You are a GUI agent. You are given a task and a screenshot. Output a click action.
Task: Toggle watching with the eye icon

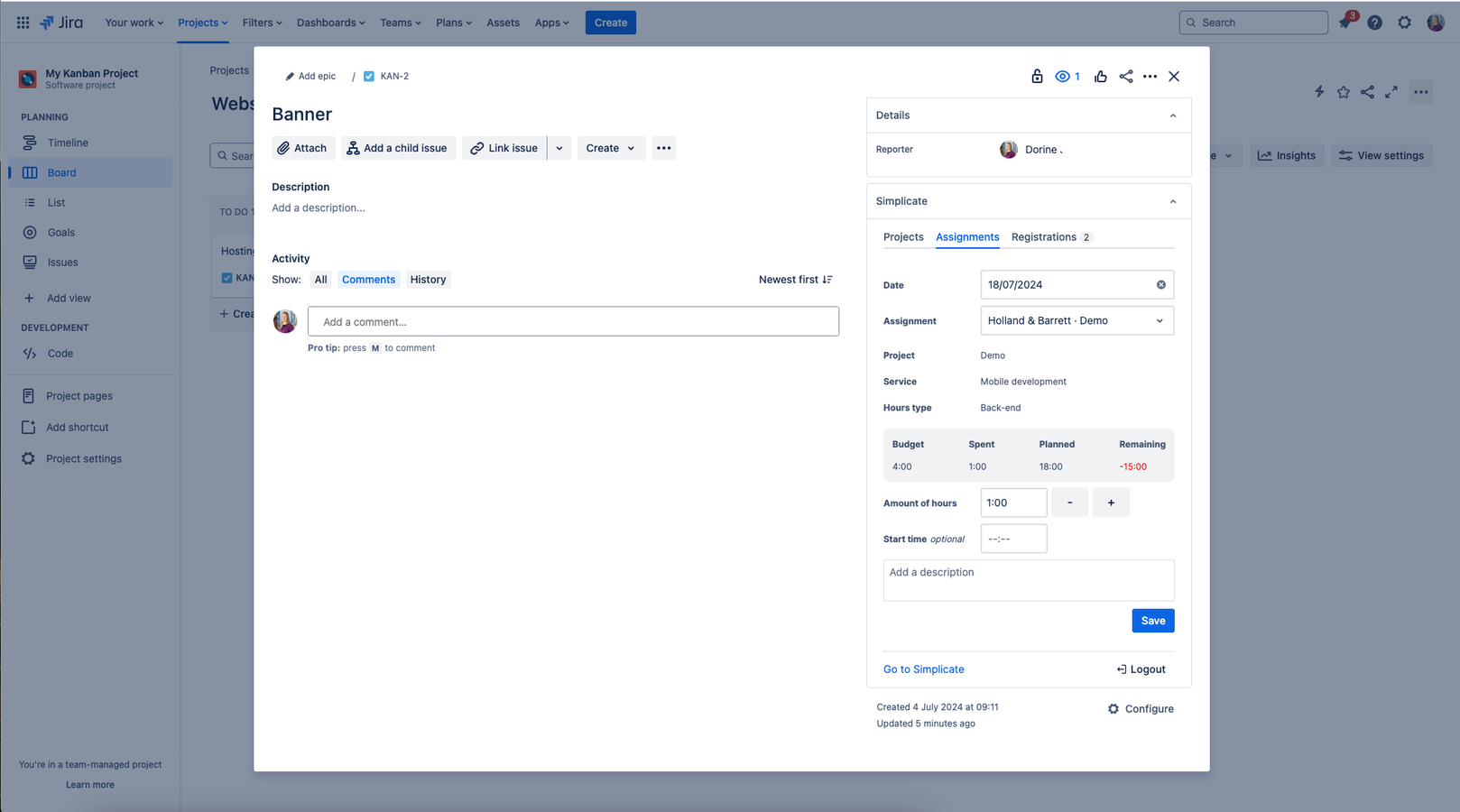(x=1067, y=77)
